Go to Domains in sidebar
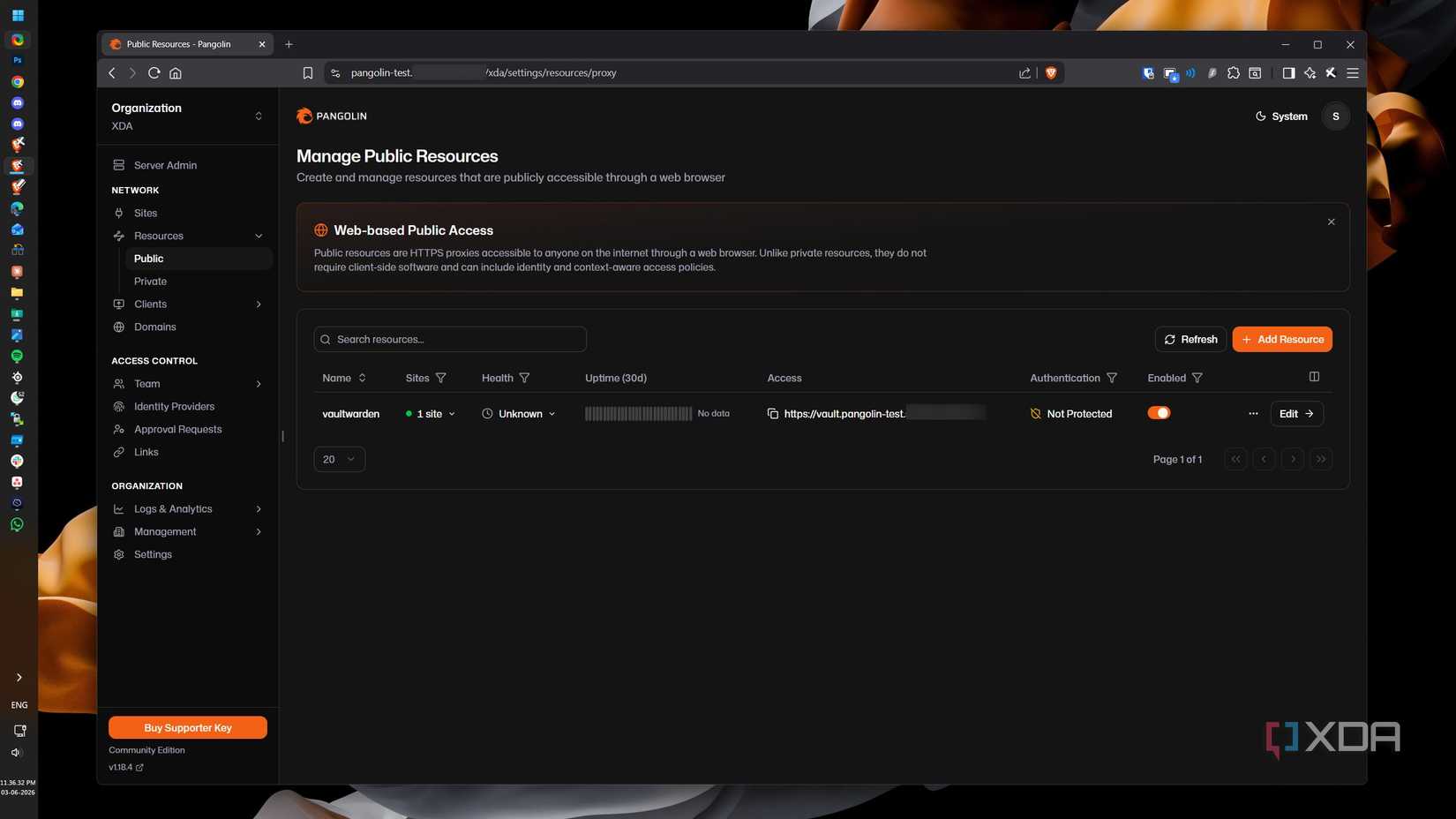 click(x=155, y=327)
